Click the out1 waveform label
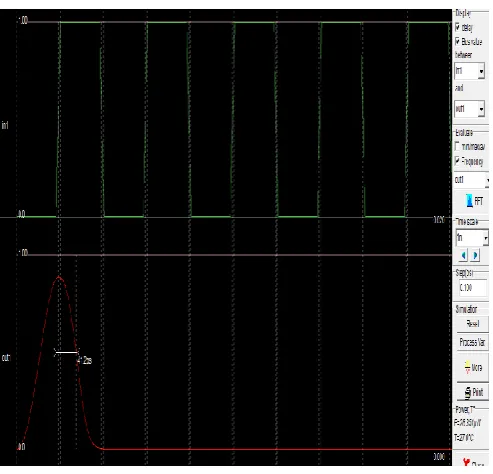 [x=6, y=358]
